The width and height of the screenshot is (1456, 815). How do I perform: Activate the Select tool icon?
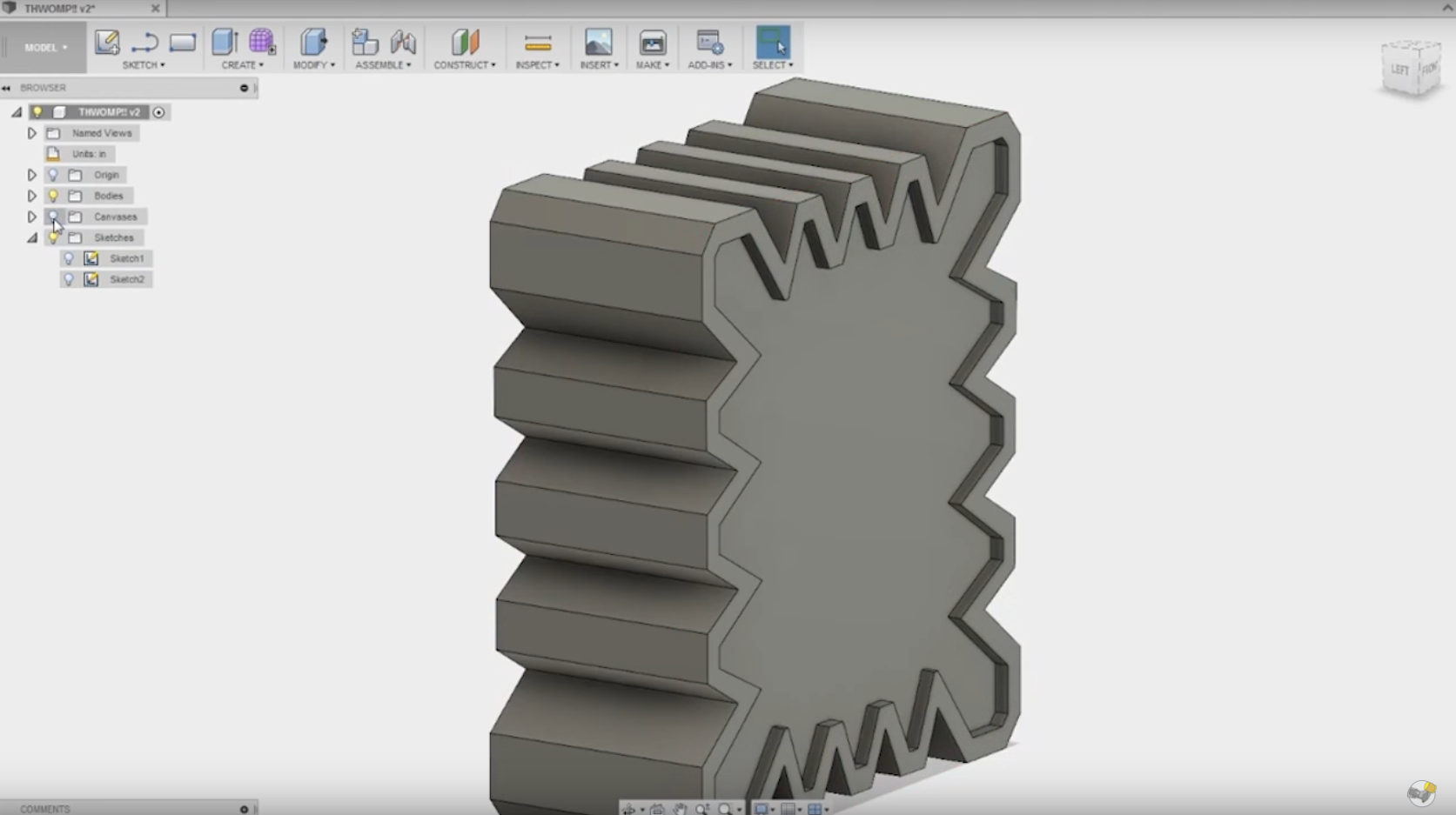(773, 42)
